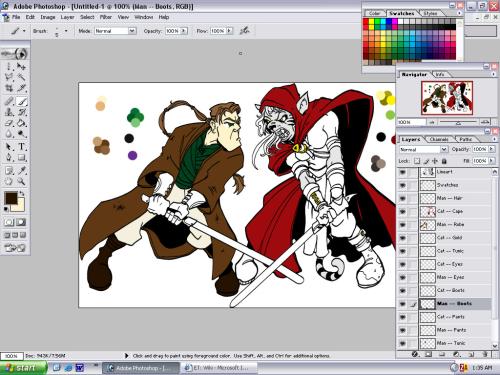This screenshot has height=375, width=500.
Task: Click Create new layer button
Action: point(471,354)
